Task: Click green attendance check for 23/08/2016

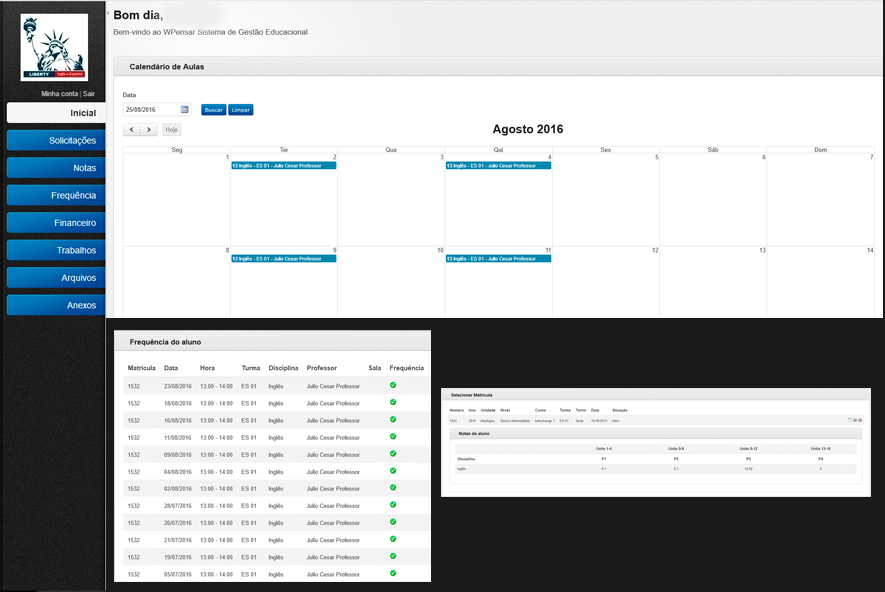Action: (393, 385)
